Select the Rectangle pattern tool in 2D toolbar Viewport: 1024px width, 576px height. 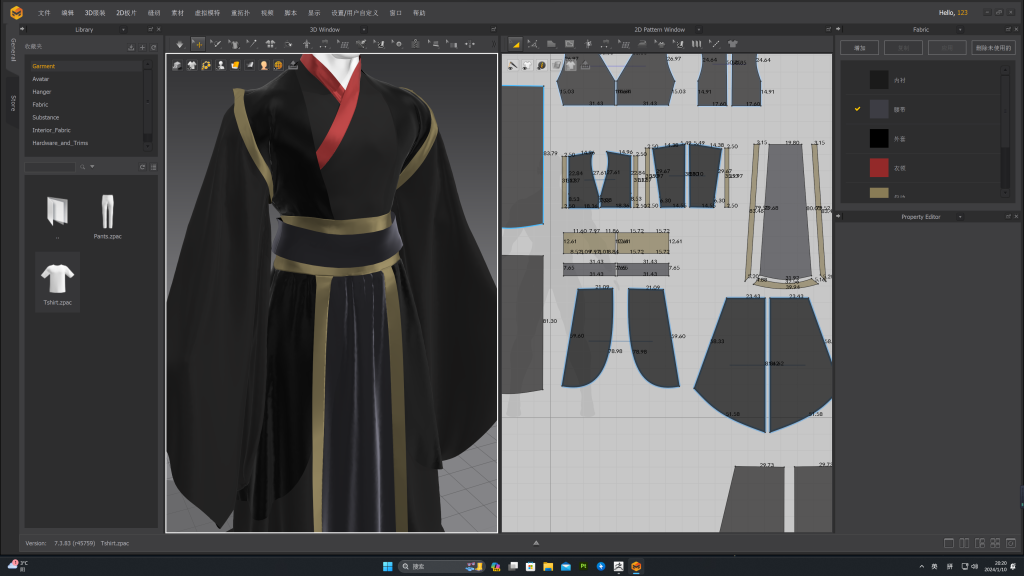[x=569, y=44]
